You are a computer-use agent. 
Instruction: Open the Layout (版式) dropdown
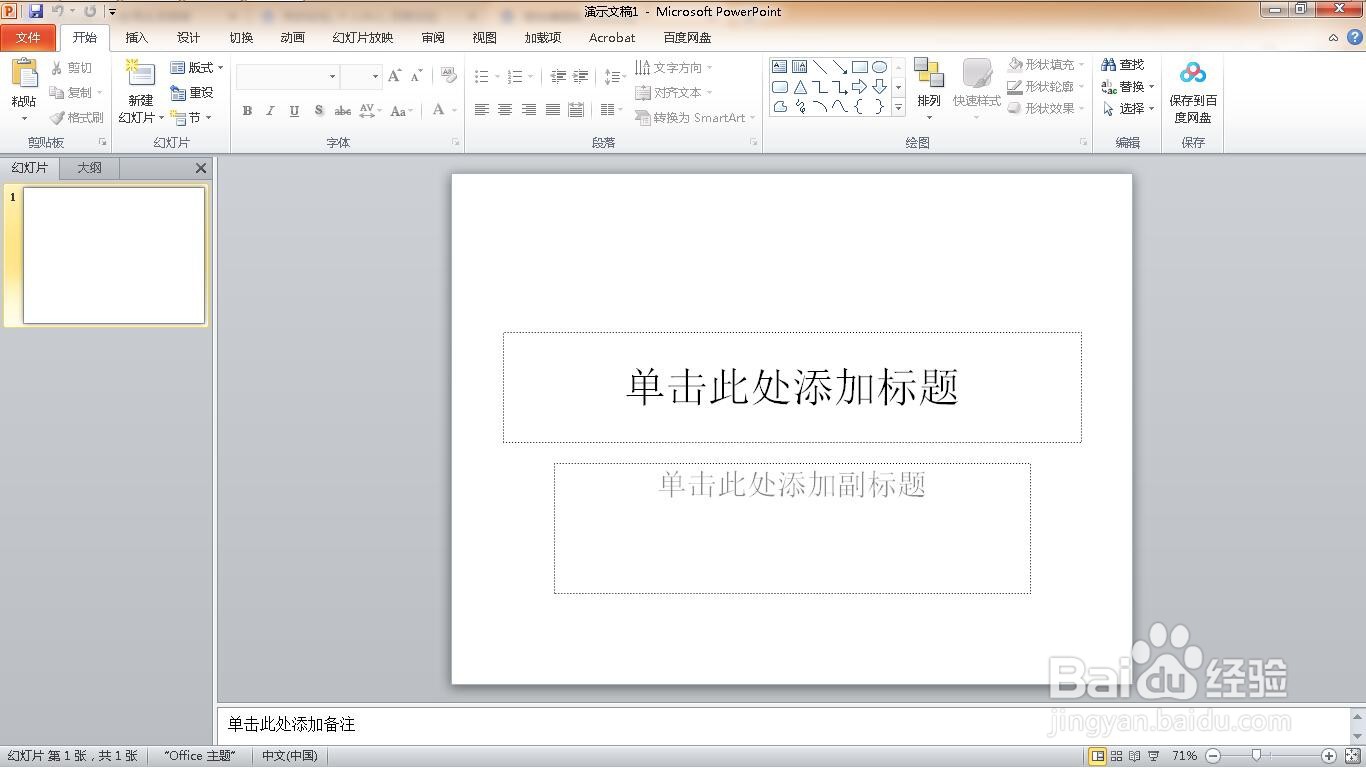click(x=197, y=67)
